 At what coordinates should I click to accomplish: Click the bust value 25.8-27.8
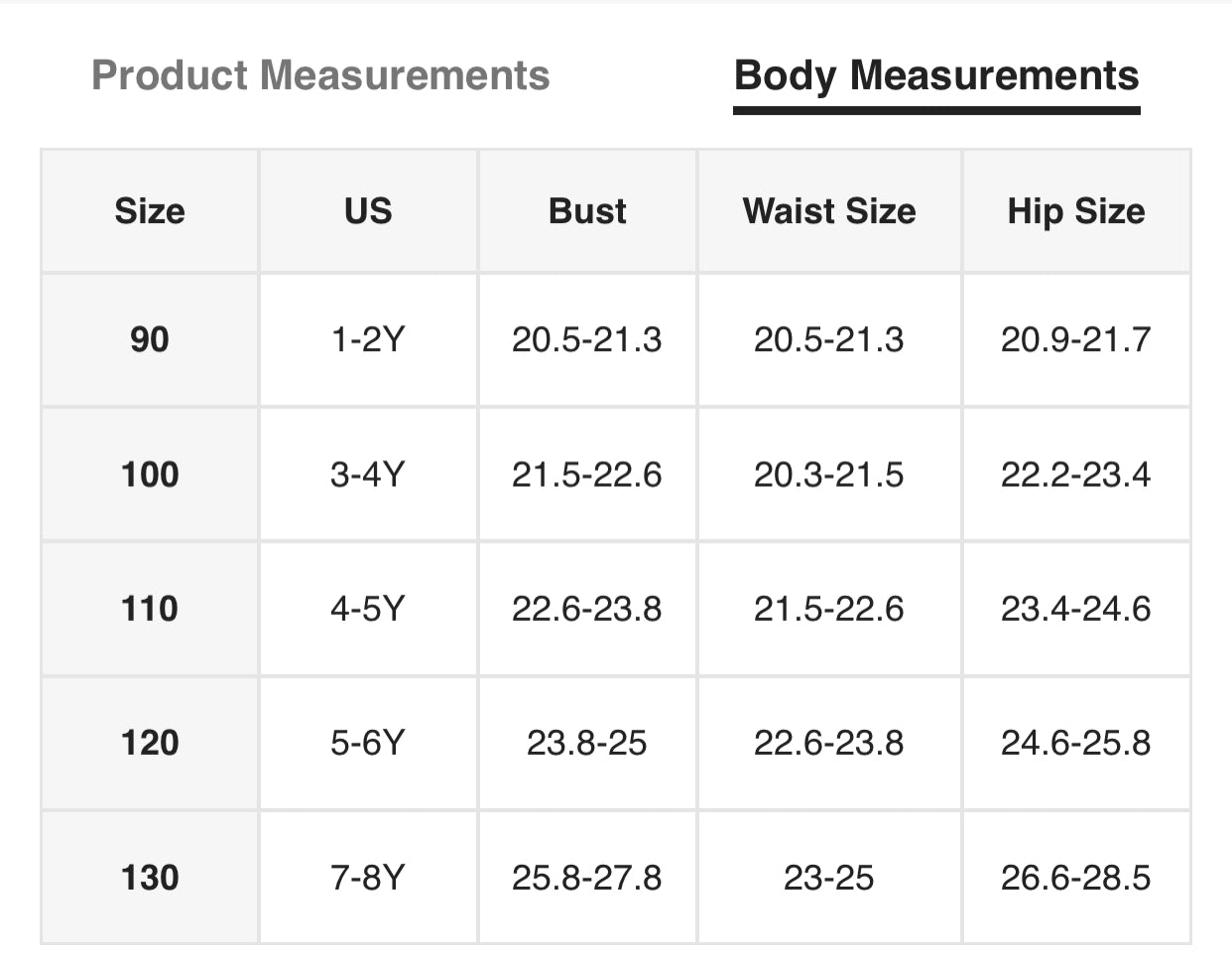tap(587, 878)
